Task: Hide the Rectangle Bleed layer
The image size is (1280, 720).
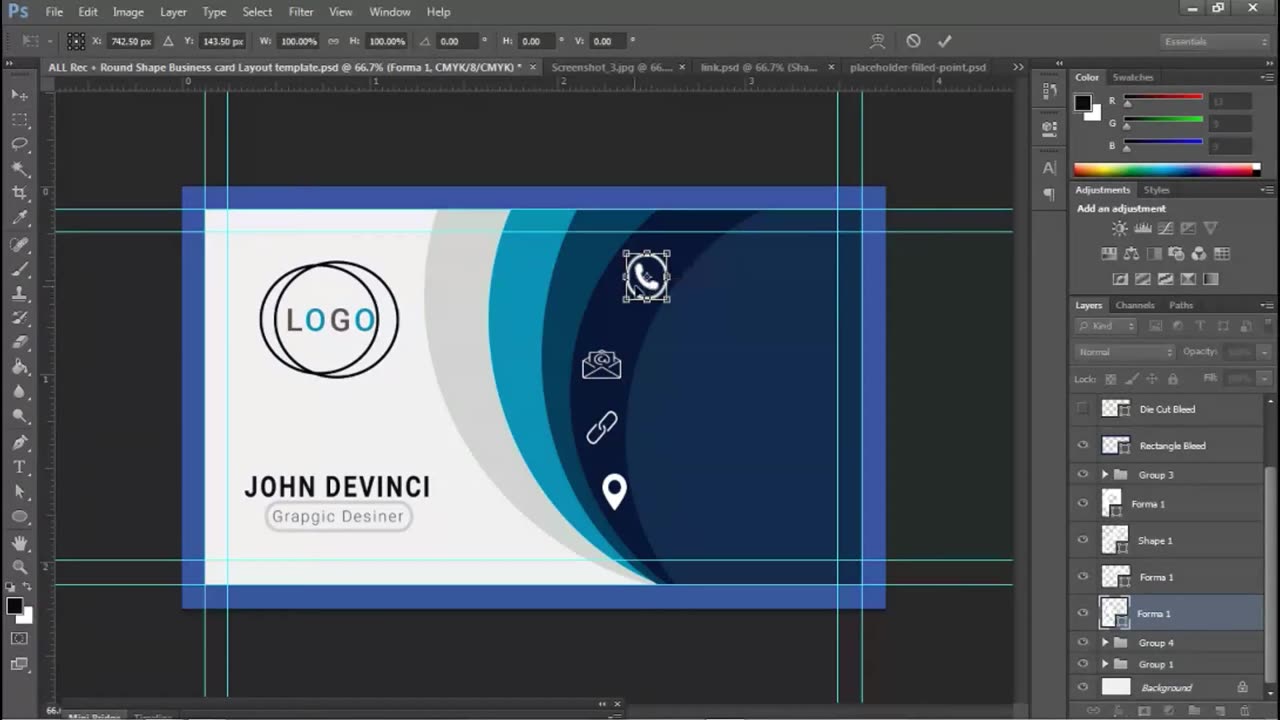Action: [1082, 446]
